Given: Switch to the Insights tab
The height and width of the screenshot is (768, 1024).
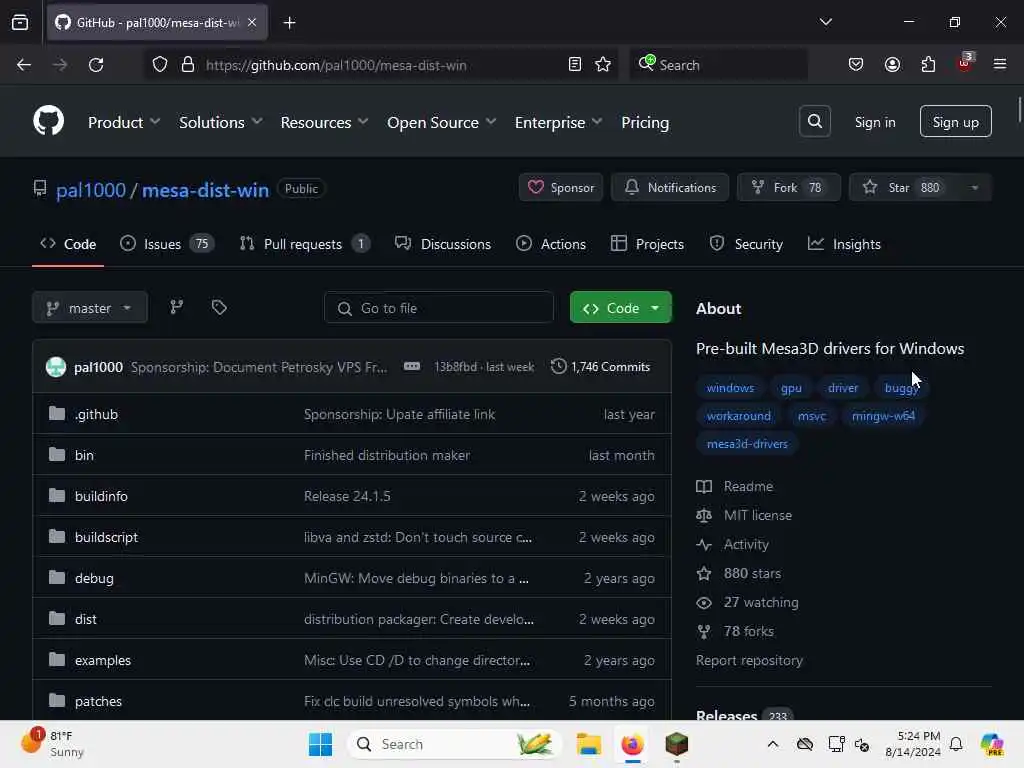Looking at the screenshot, I should [844, 244].
